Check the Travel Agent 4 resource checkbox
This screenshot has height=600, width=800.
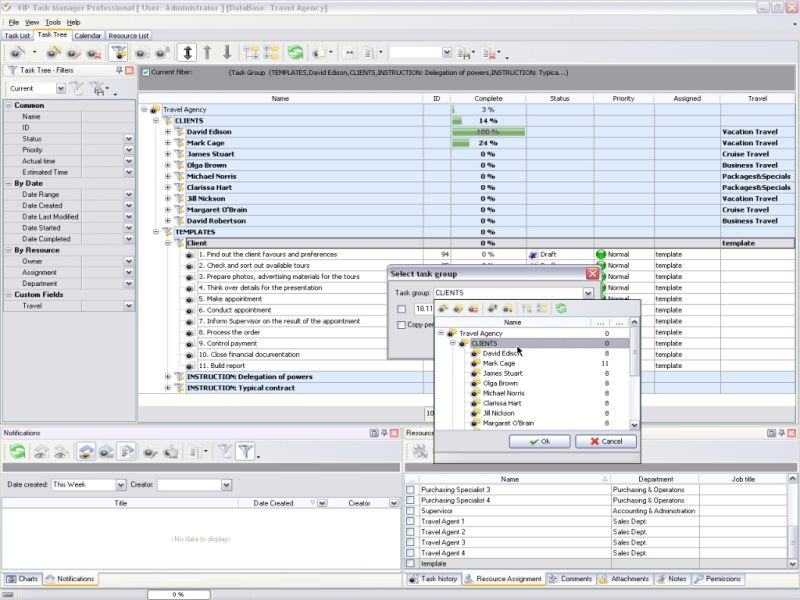(x=410, y=553)
